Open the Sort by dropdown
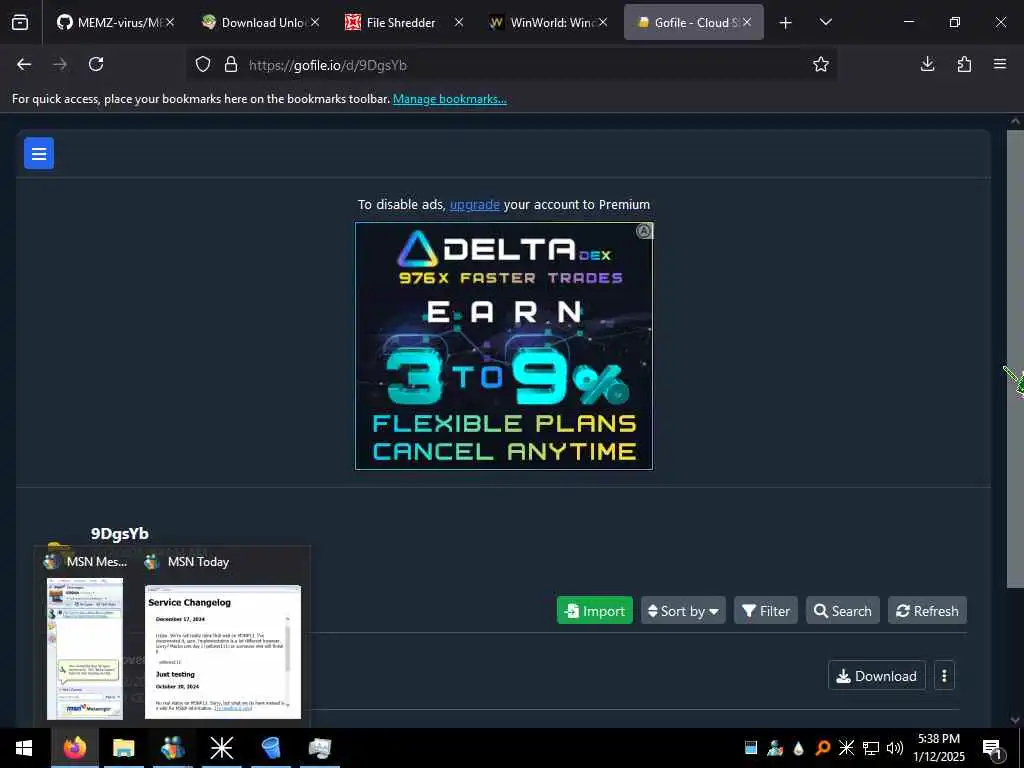The image size is (1024, 768). click(x=683, y=611)
